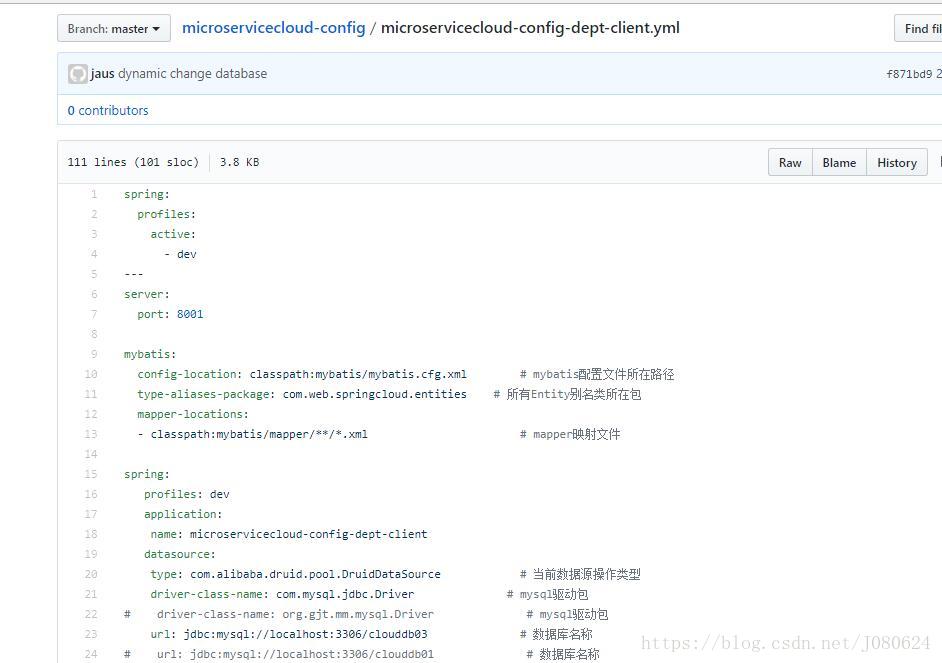Viewport: 942px width, 663px height.
Task: Click the 'classpath:mybatis/mapper/**/*.xml' line
Action: [x=378, y=434]
